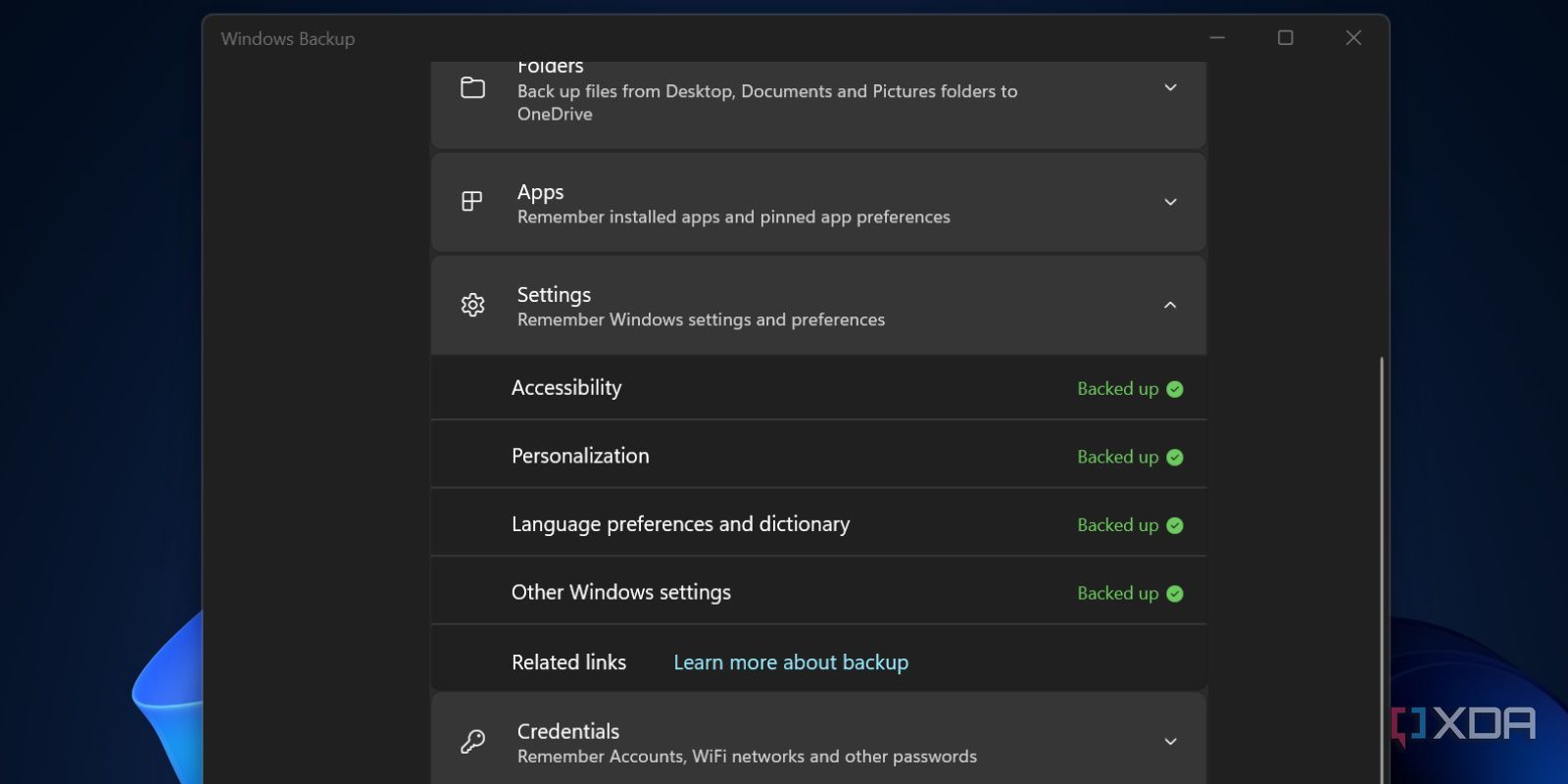1568x784 pixels.
Task: Click the Credentials section title
Action: coord(568,731)
